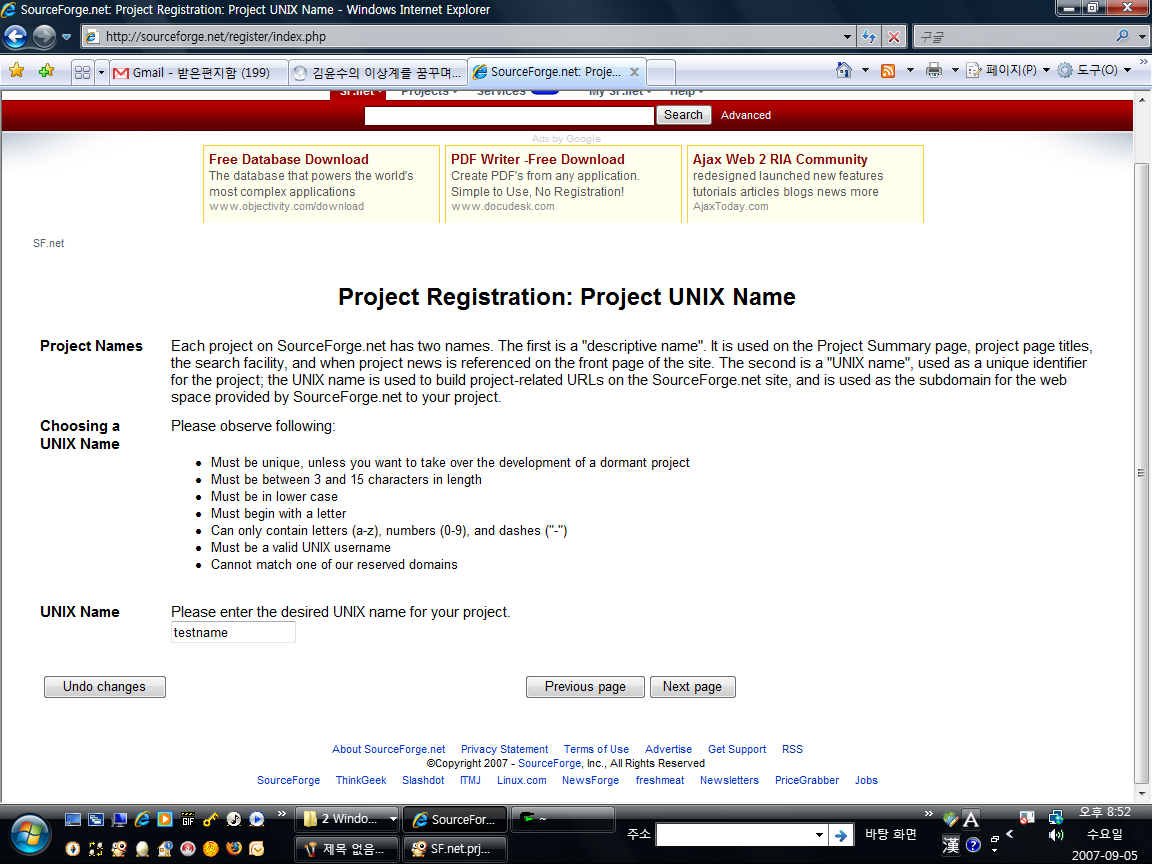Expand the feeds dropdown arrow

point(910,70)
